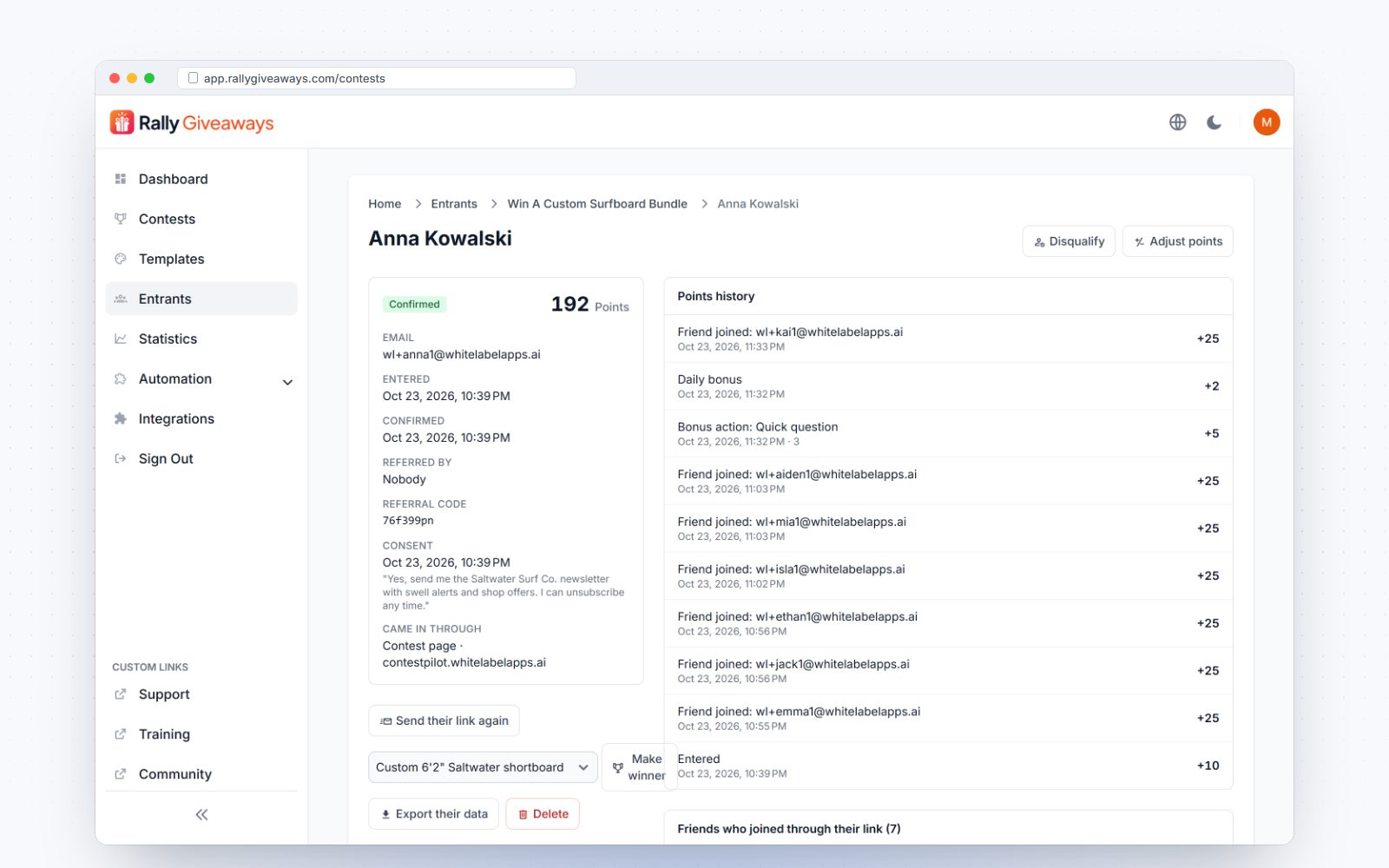Expand the Automation submenu chevron
Screen dimensions: 1389x868
point(287,382)
